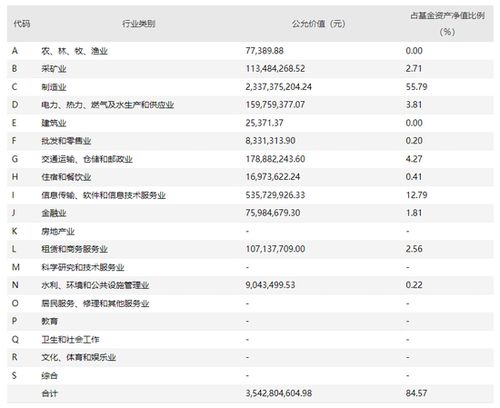The width and height of the screenshot is (500, 408).
Task: Click the percentage 0.22
Action: click(x=414, y=285)
